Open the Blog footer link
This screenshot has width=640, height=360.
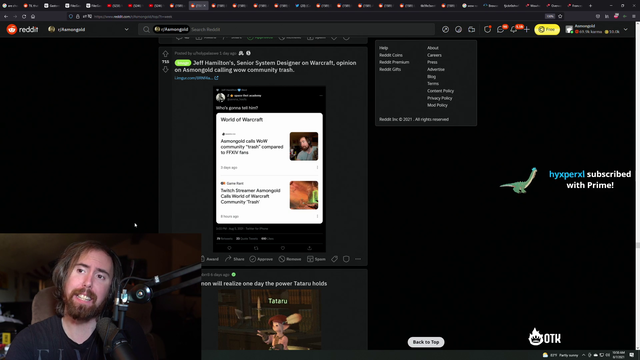[x=431, y=77]
